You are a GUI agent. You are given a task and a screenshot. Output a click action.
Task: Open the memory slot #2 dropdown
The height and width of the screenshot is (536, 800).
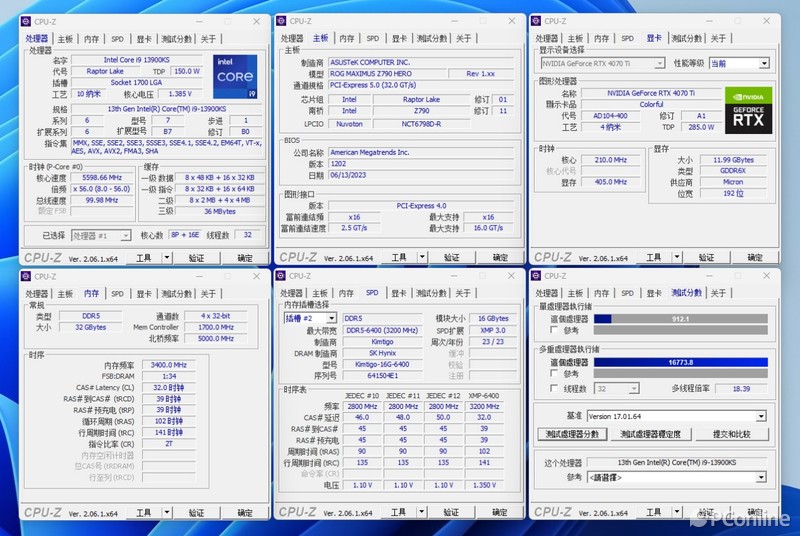[310, 318]
